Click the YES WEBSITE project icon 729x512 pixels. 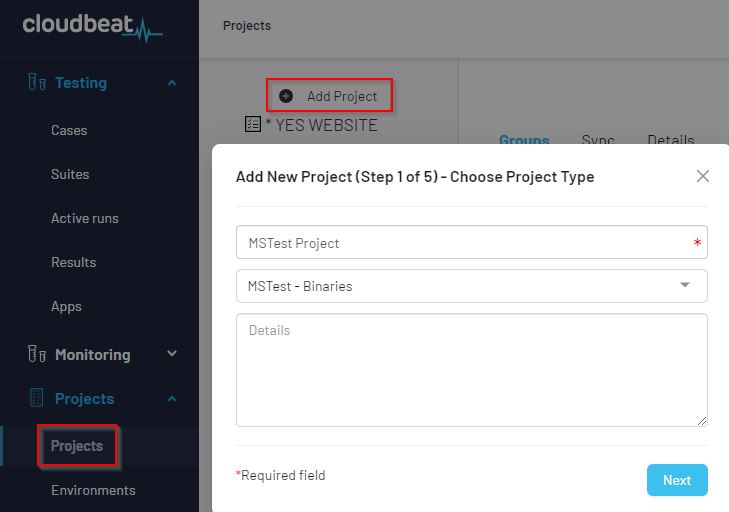point(252,125)
